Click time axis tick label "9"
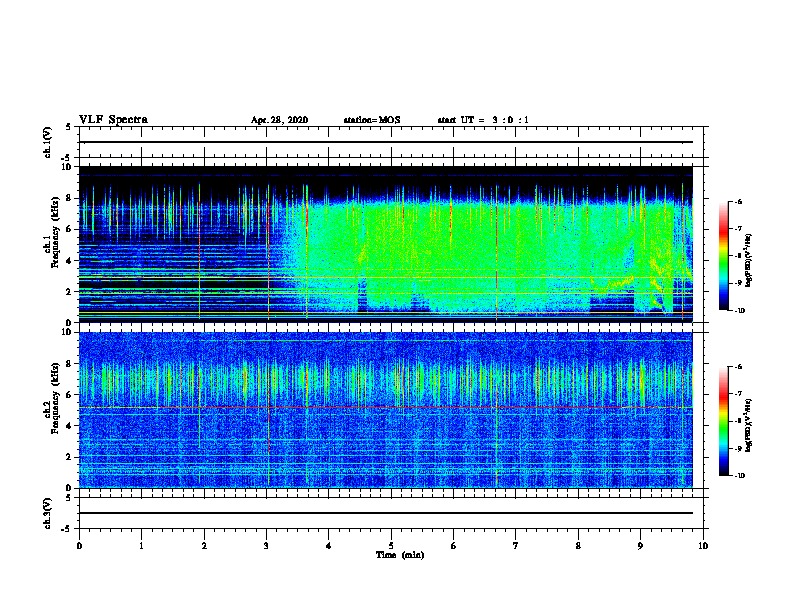Viewport: 792px width, 612px height. coord(640,546)
